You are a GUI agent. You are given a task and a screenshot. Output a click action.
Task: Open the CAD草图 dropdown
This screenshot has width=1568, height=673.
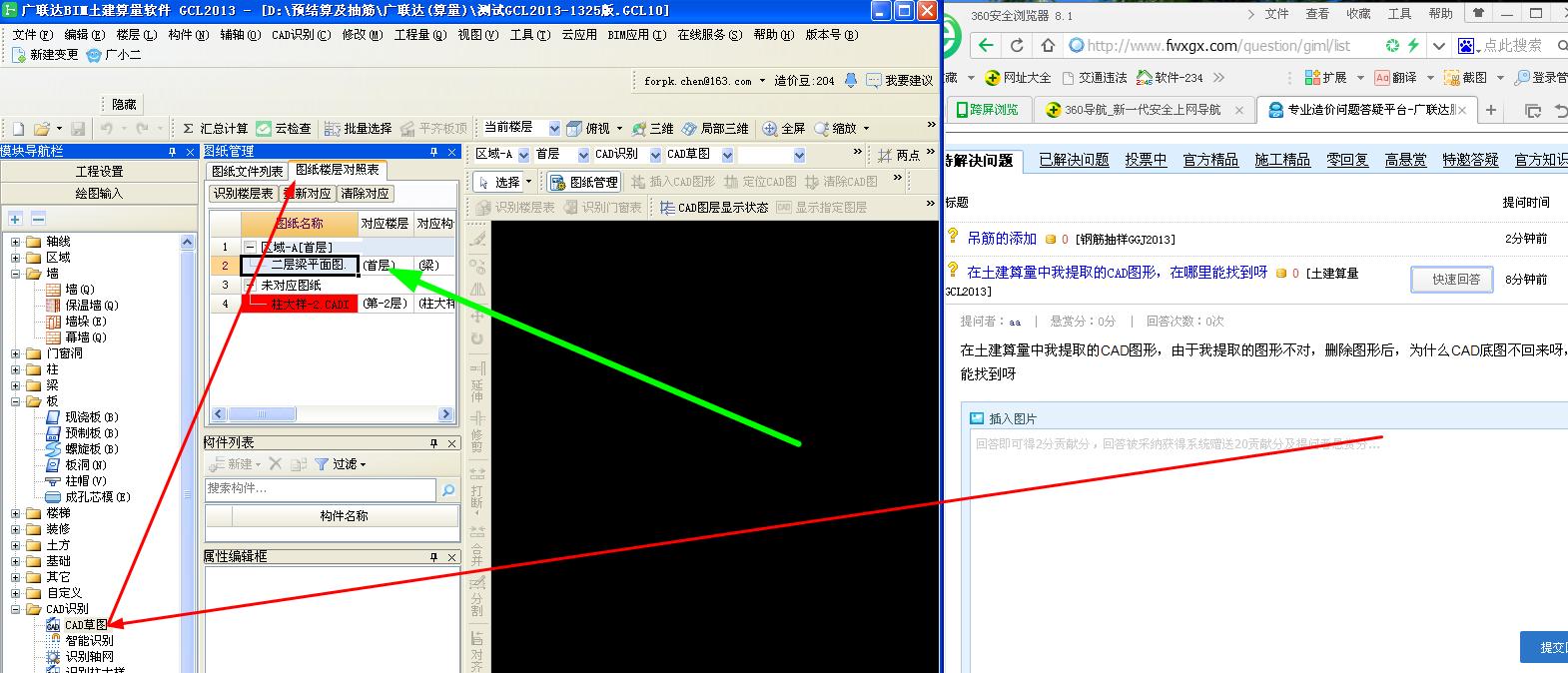[x=727, y=155]
